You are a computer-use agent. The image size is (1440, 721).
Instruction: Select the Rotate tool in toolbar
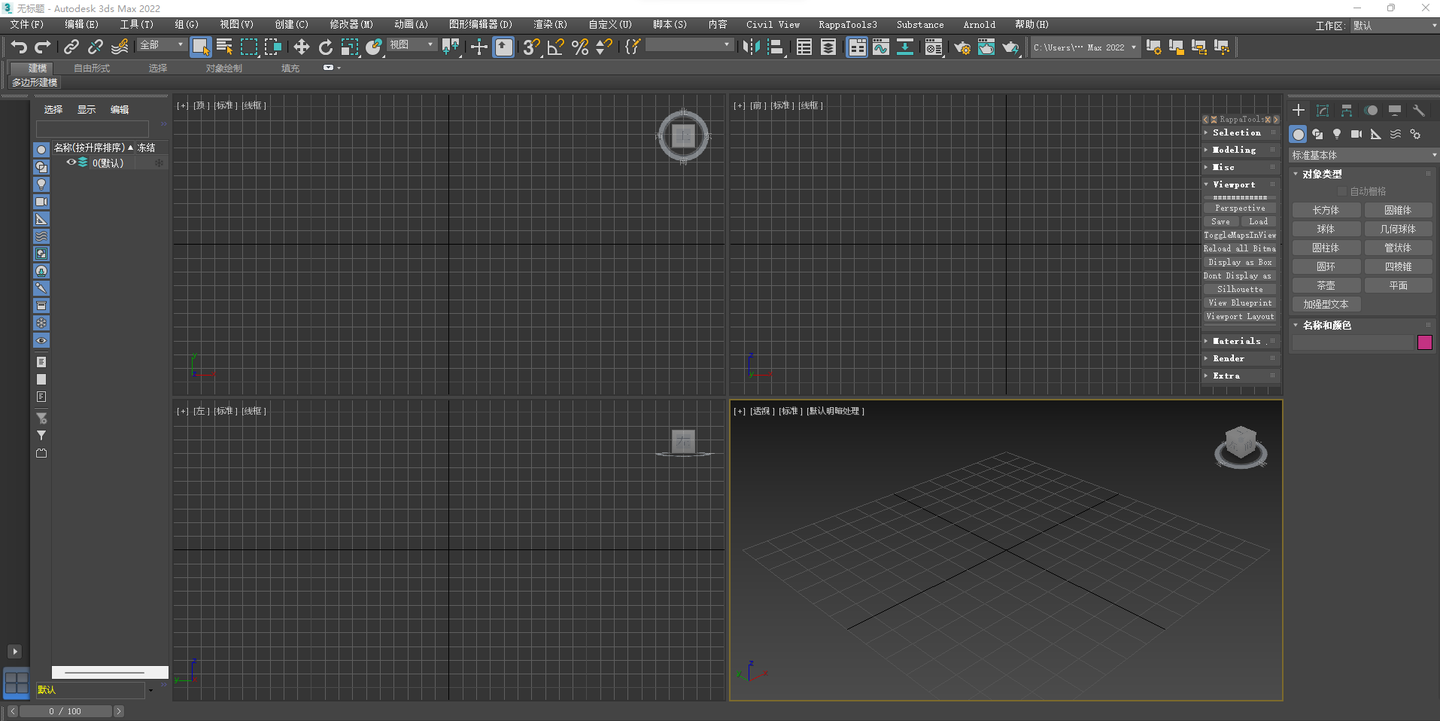[325, 46]
